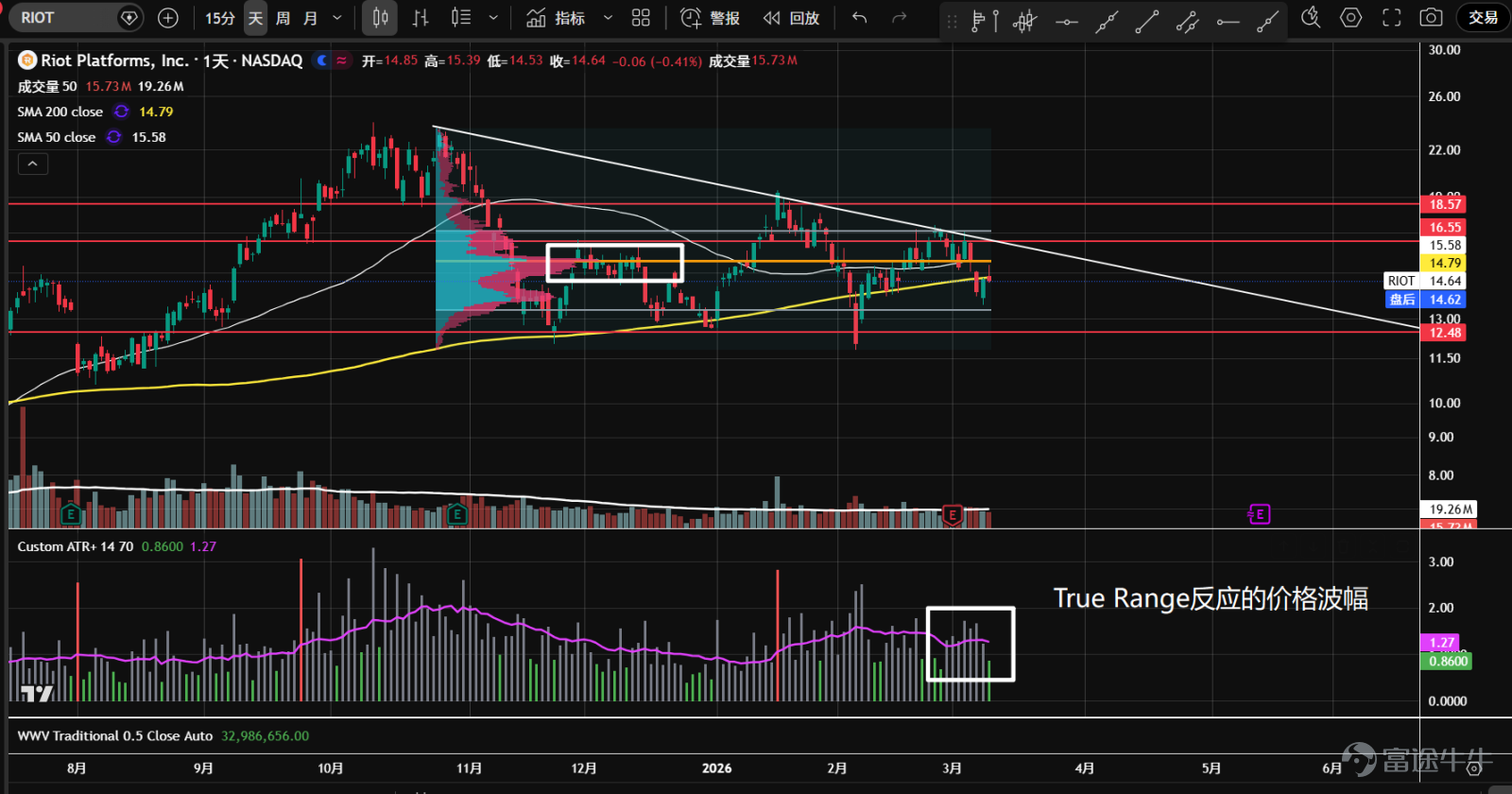Click the diamond icon in the symbol box
The width and height of the screenshot is (1512, 794).
129,18
